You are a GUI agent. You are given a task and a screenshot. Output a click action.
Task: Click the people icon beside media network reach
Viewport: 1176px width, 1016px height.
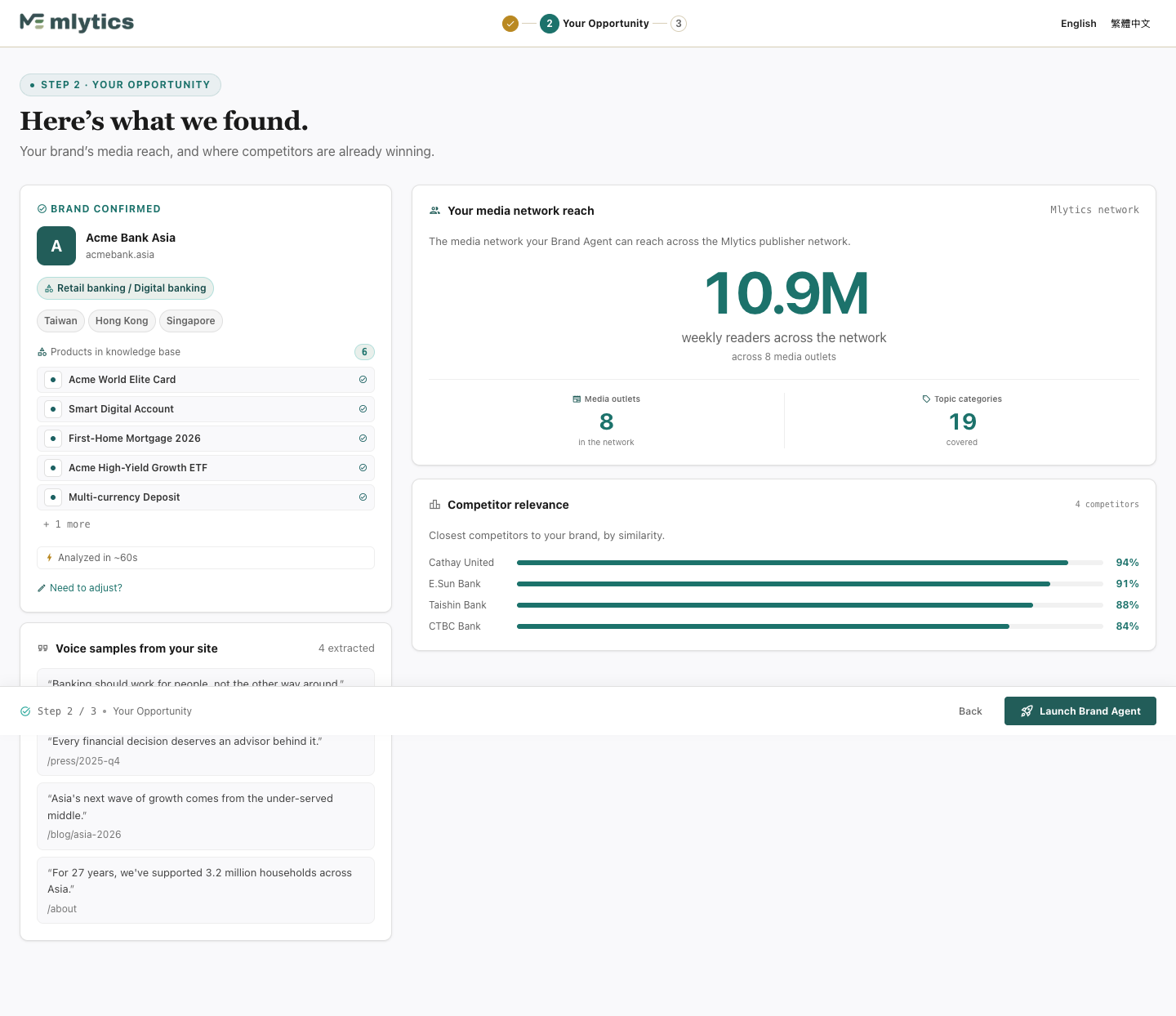(x=434, y=211)
